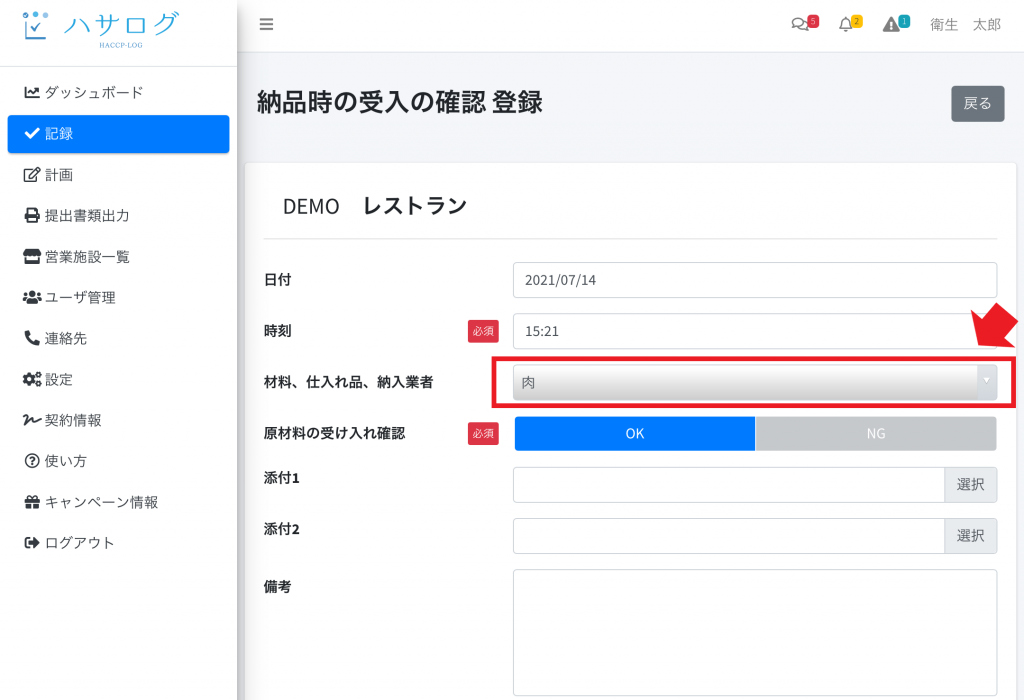Open 使い方 help page

coord(118,461)
